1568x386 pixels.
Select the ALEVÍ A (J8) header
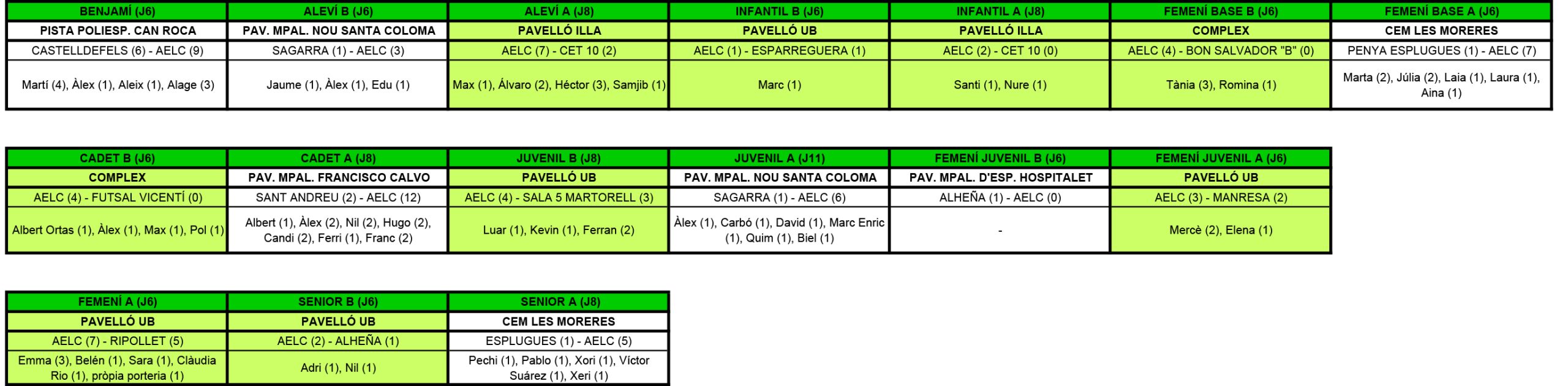559,12
